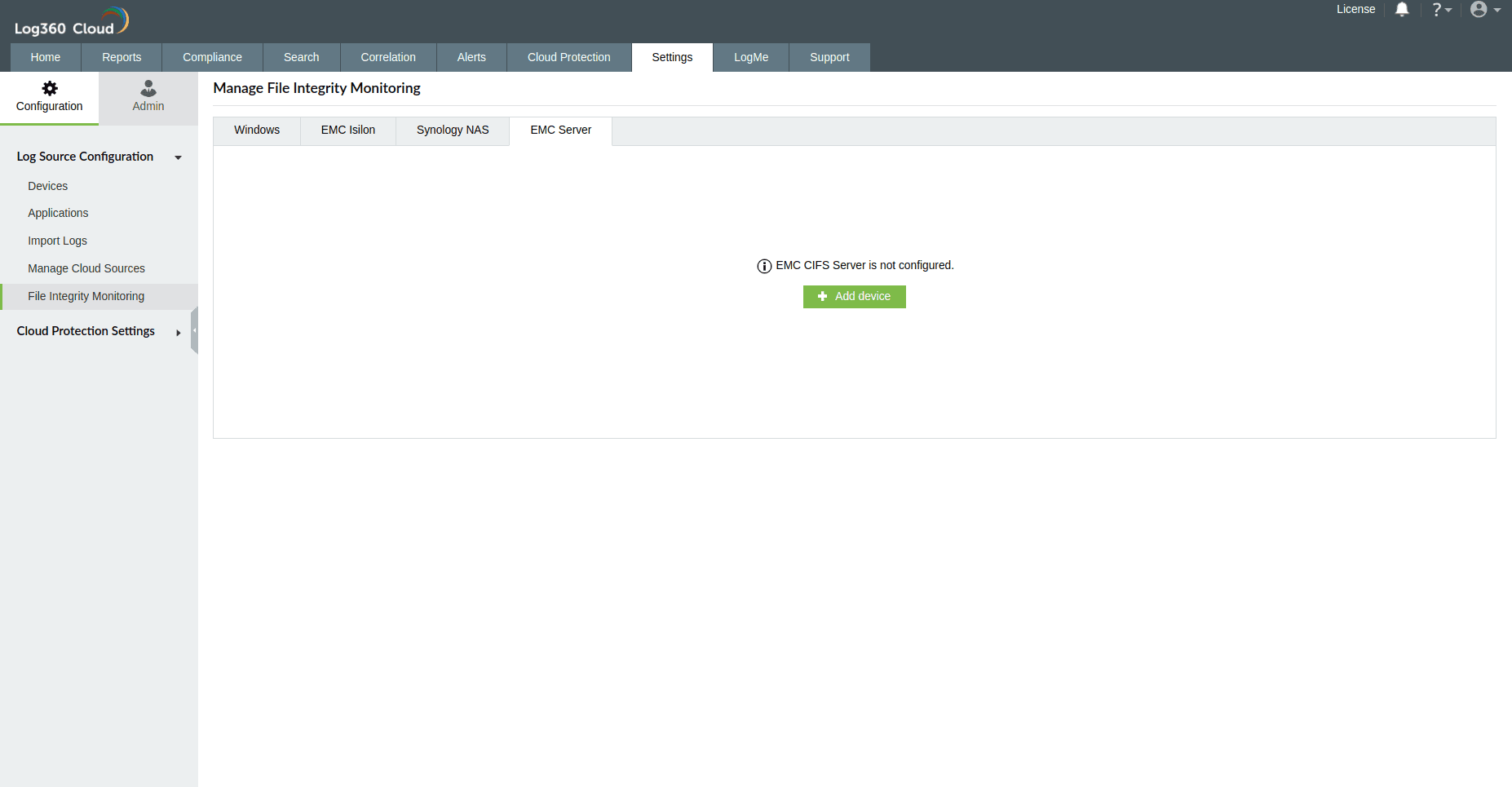Screen dimensions: 1512x787
Task: Open Import Logs from the sidebar
Action: 57,241
